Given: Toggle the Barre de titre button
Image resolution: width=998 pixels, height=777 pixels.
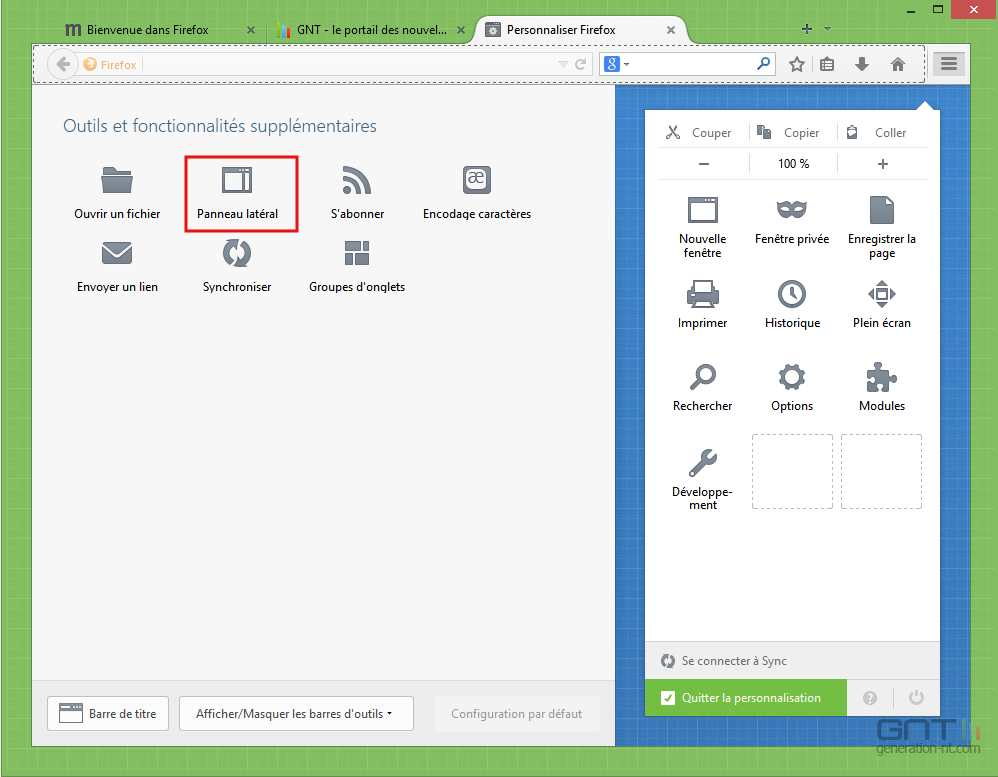Looking at the screenshot, I should pos(108,713).
